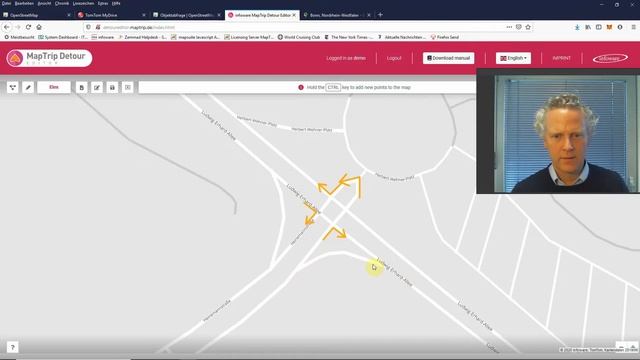Open the help question mark button
The height and width of the screenshot is (360, 640).
click(12, 347)
